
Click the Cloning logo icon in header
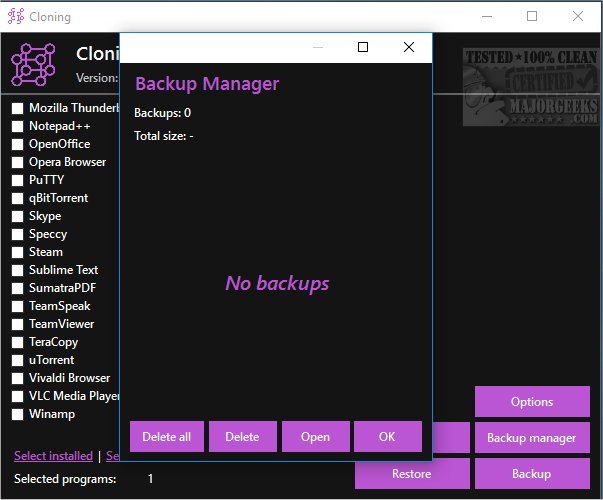33,64
